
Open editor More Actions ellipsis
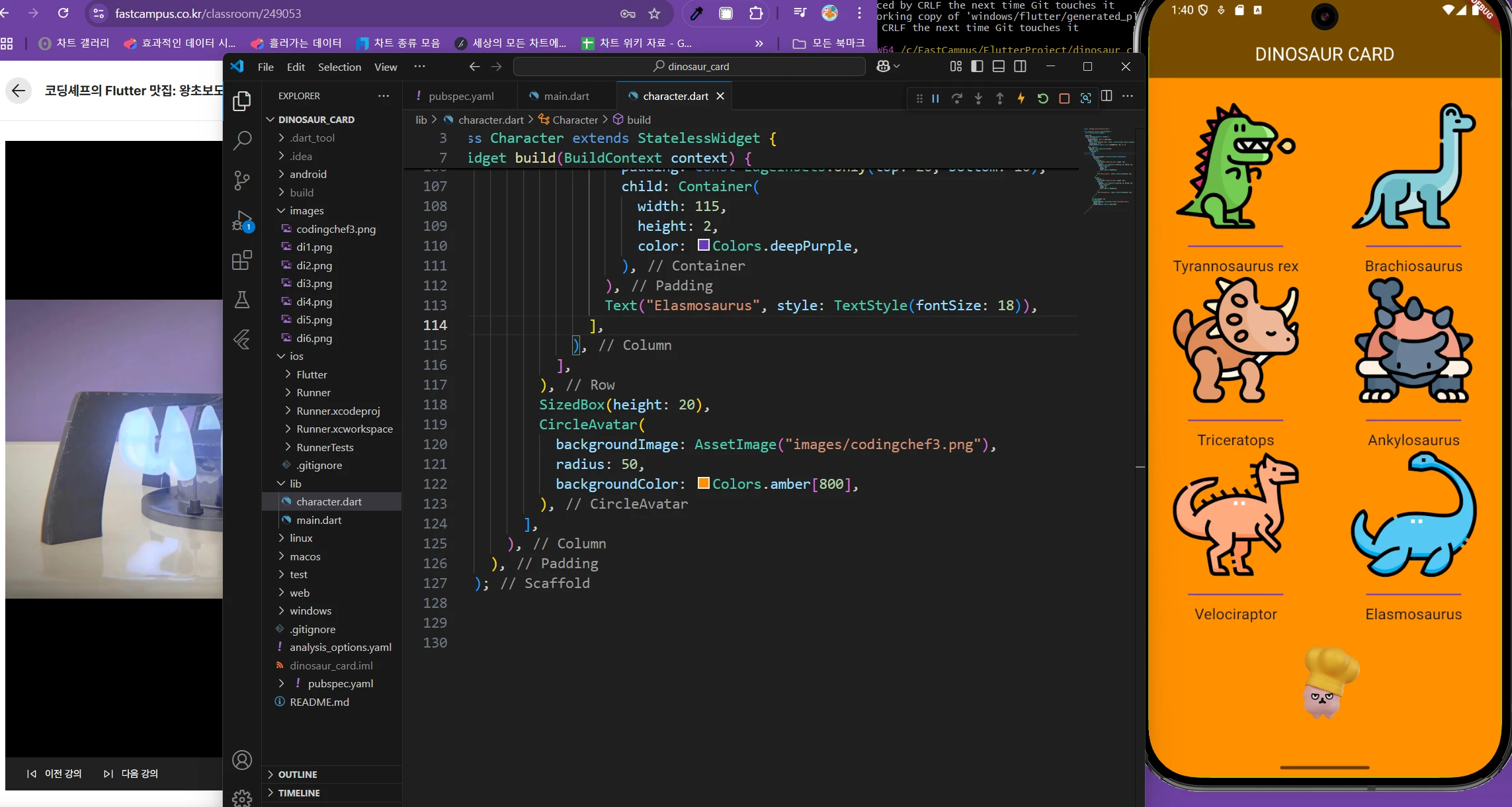point(1128,96)
